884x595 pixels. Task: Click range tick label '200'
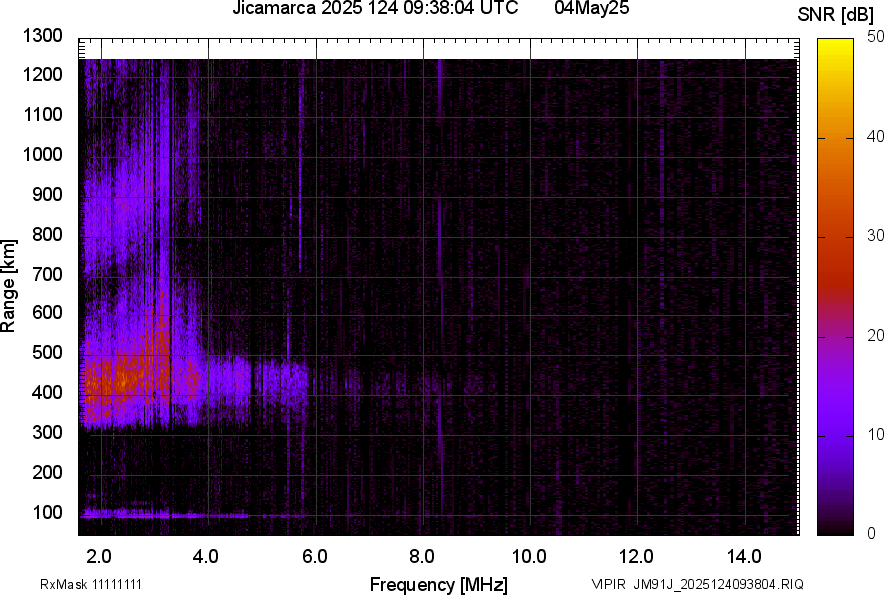coord(47,472)
